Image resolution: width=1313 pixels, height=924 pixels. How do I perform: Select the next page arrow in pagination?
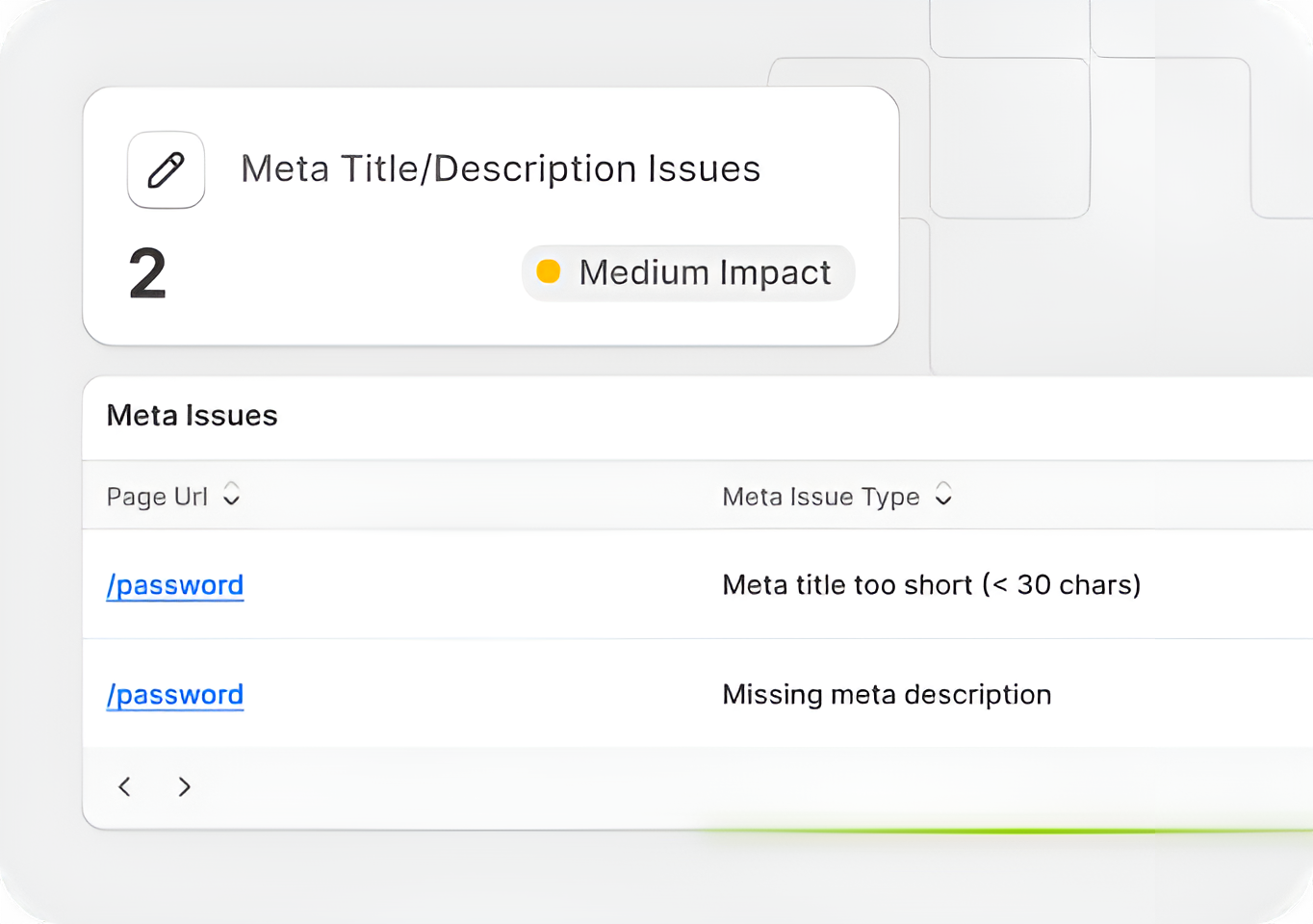pos(184,786)
